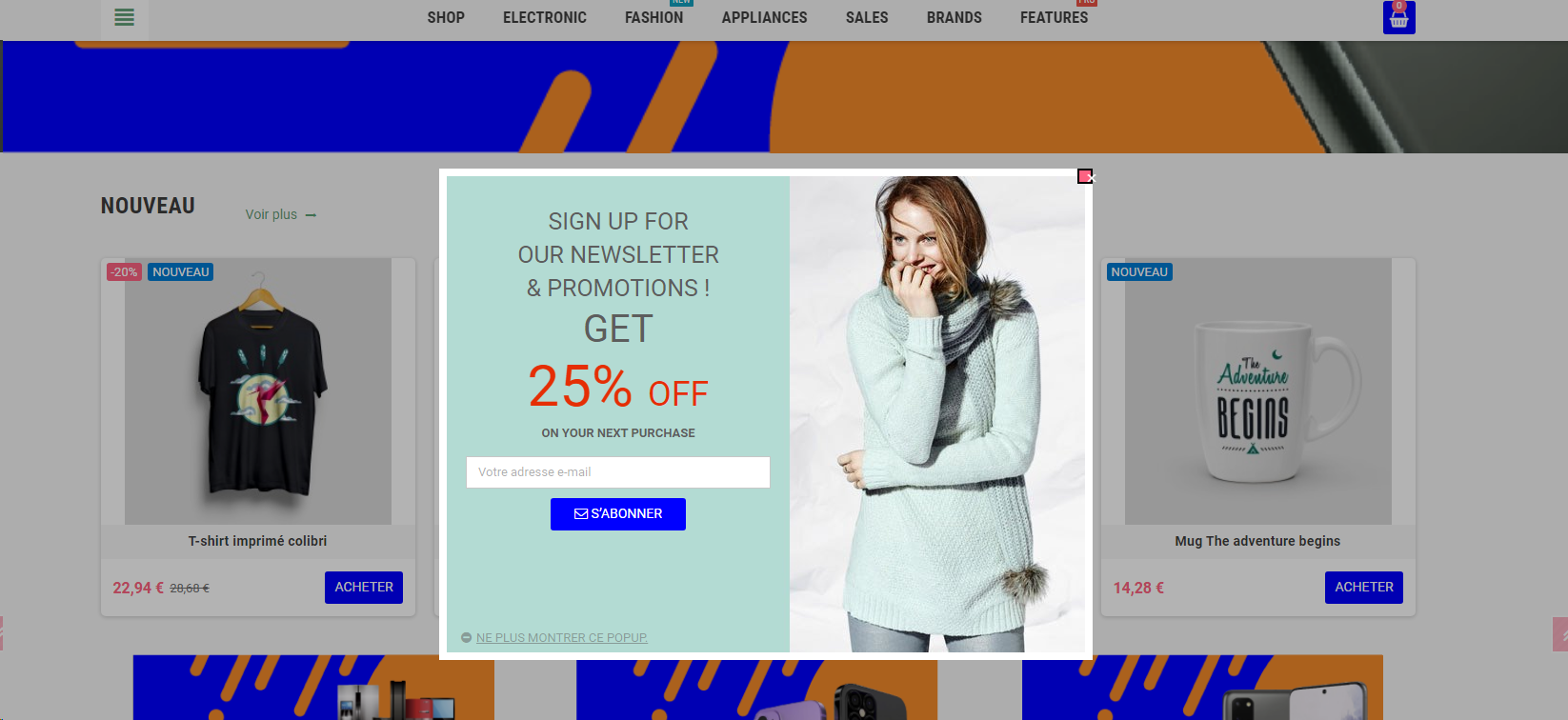The height and width of the screenshot is (720, 1568).
Task: Click ACHETER for Mug The adventure begins
Action: (1364, 588)
